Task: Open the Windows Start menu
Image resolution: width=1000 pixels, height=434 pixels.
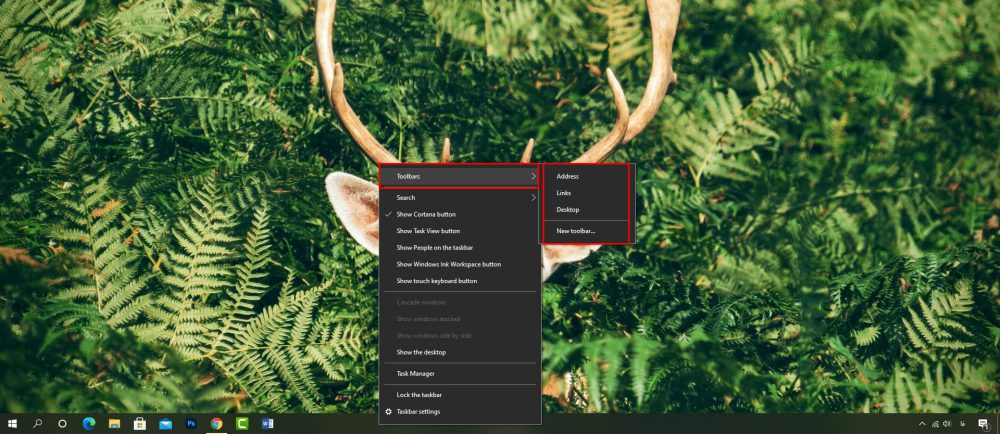Action: pyautogui.click(x=12, y=424)
